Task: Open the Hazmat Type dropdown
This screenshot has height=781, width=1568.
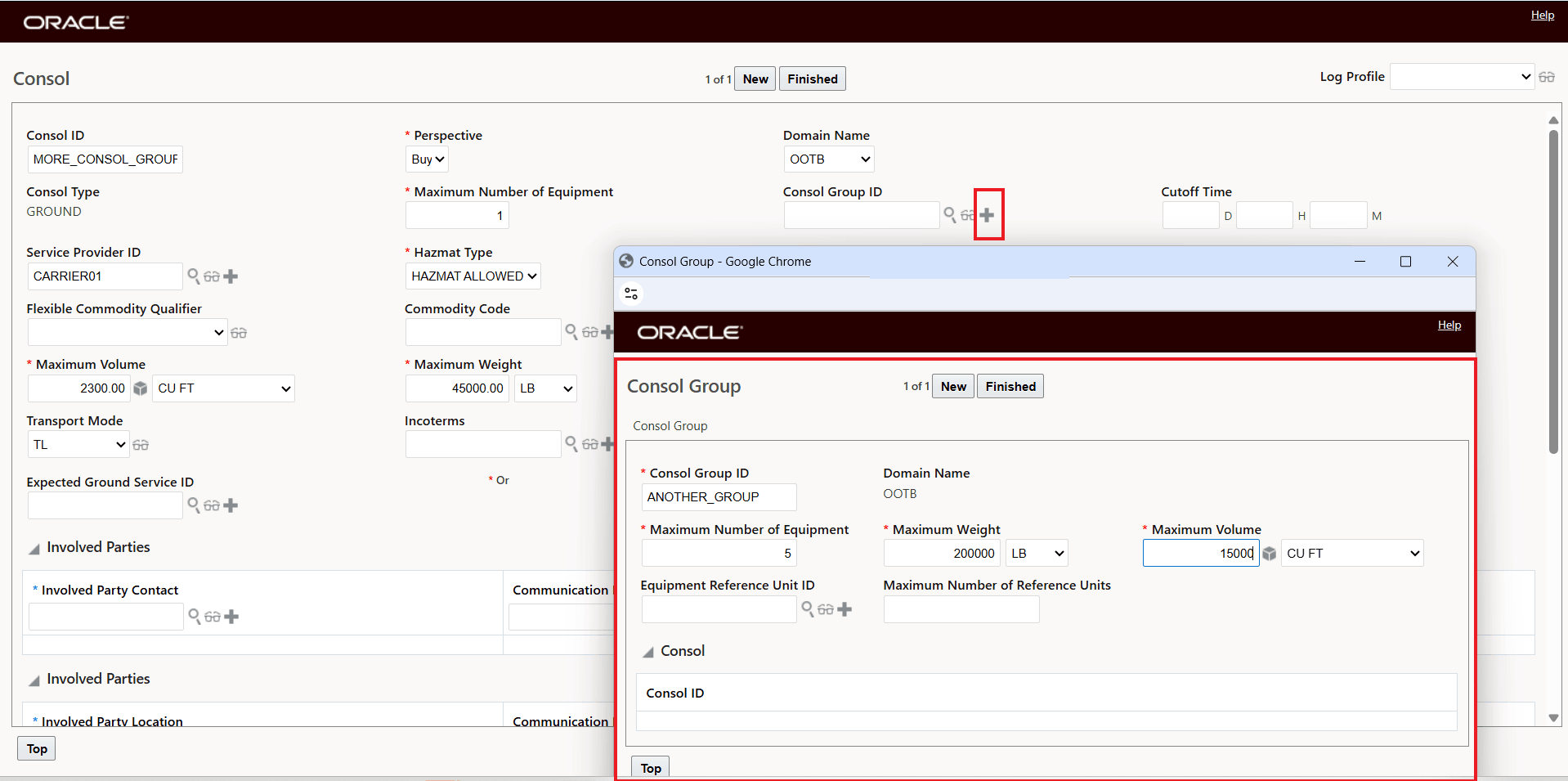Action: (x=473, y=276)
